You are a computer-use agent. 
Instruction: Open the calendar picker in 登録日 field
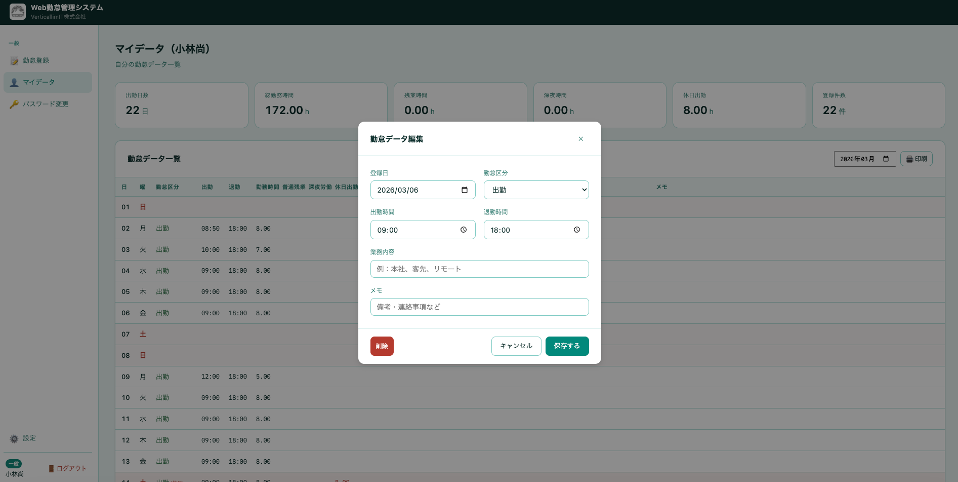click(464, 190)
